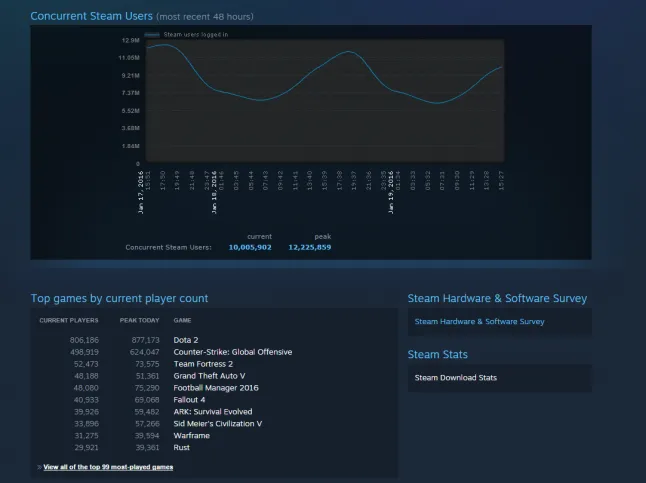Click the Jan 18, 2016 axis label

[214, 192]
